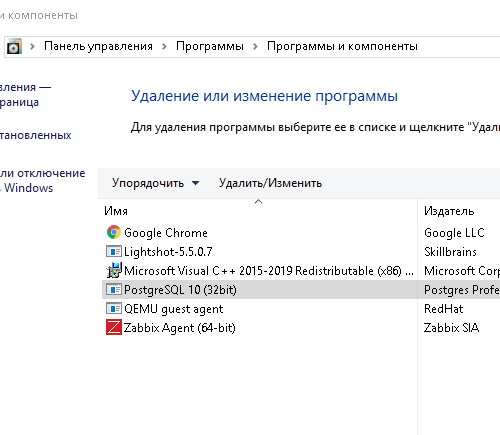Click the Google Chrome program icon
The image size is (500, 435).
(x=114, y=232)
